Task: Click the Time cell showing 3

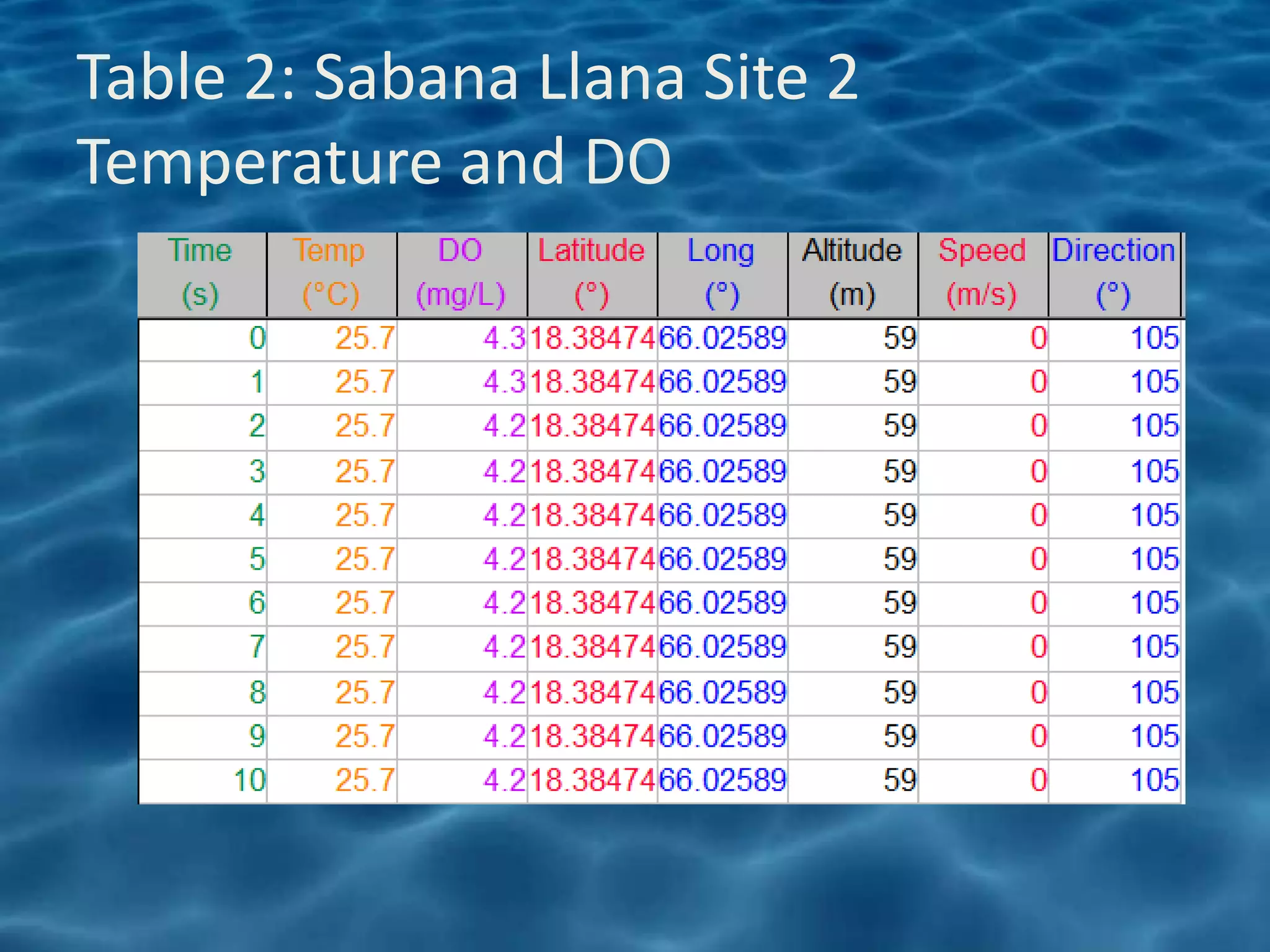Action: [202, 472]
